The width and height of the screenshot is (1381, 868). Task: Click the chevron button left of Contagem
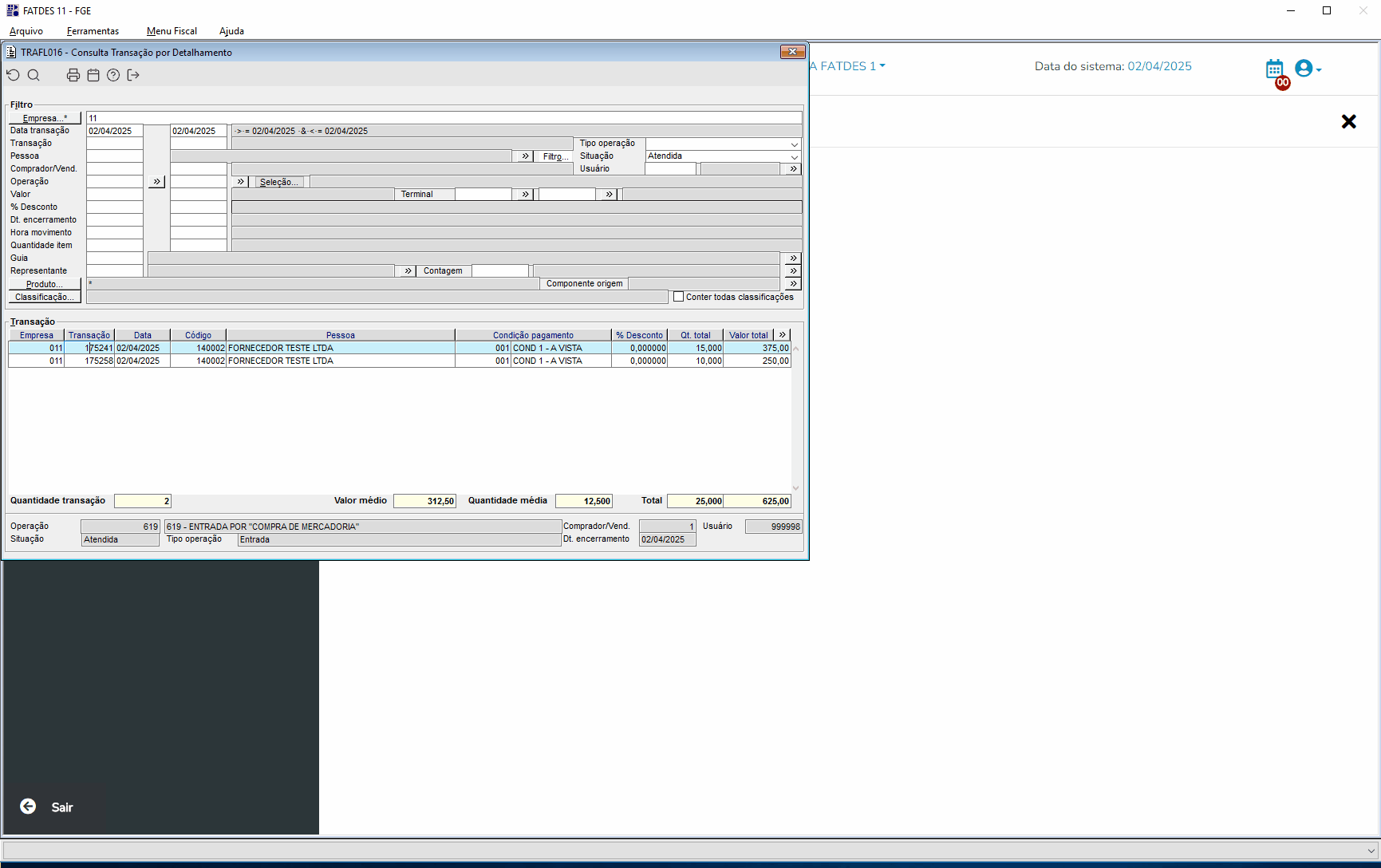click(408, 271)
